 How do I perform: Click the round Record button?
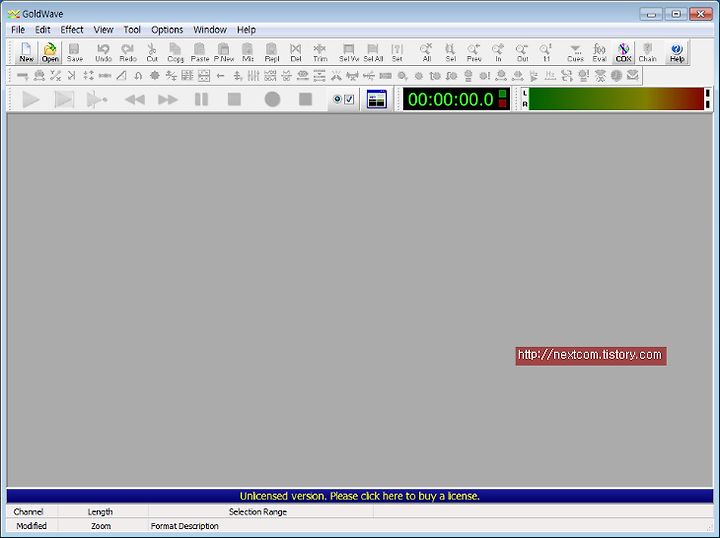click(x=272, y=99)
